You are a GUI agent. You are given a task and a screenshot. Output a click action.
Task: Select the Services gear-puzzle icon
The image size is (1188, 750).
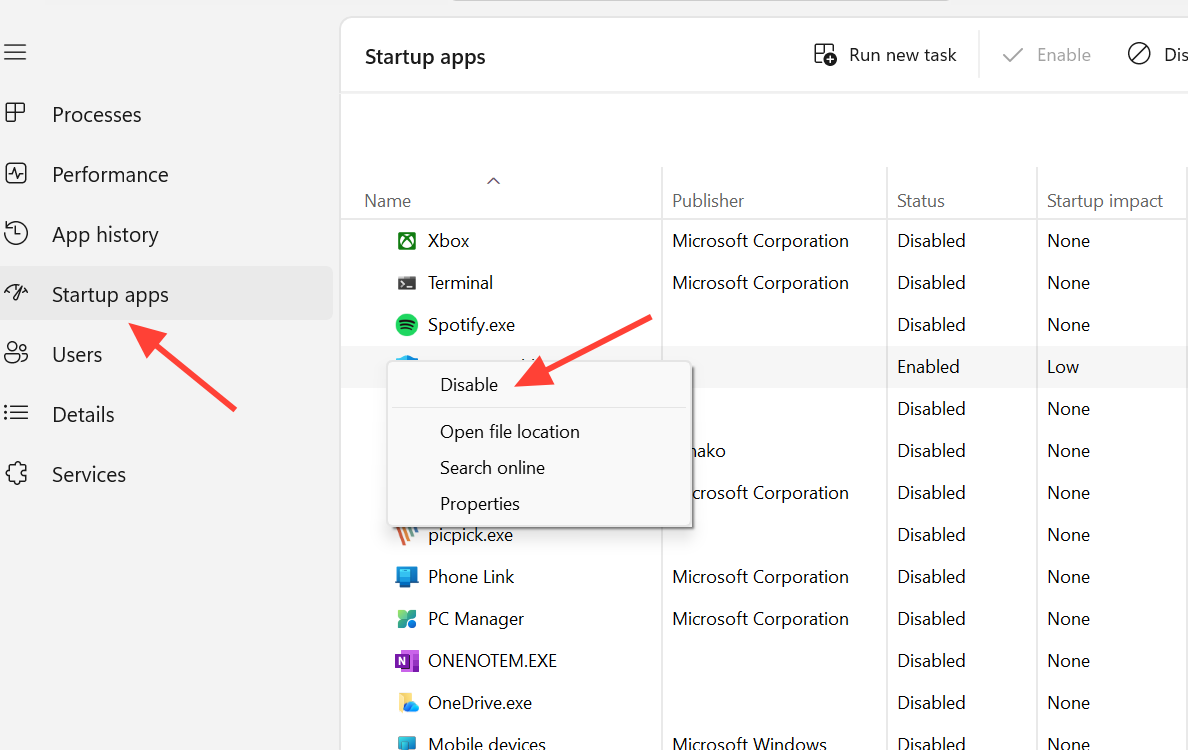coord(16,473)
